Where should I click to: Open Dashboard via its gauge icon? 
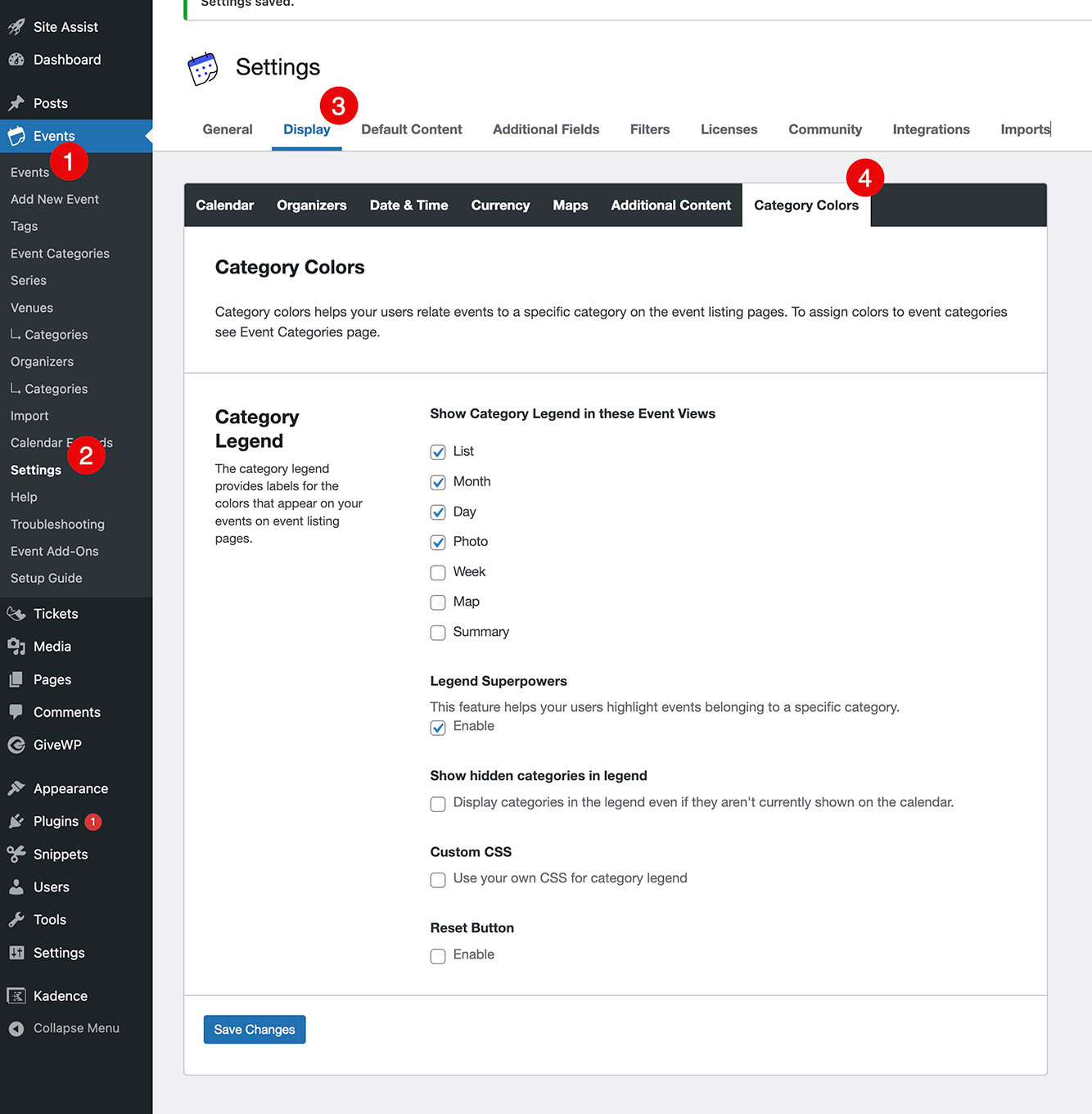coord(16,60)
